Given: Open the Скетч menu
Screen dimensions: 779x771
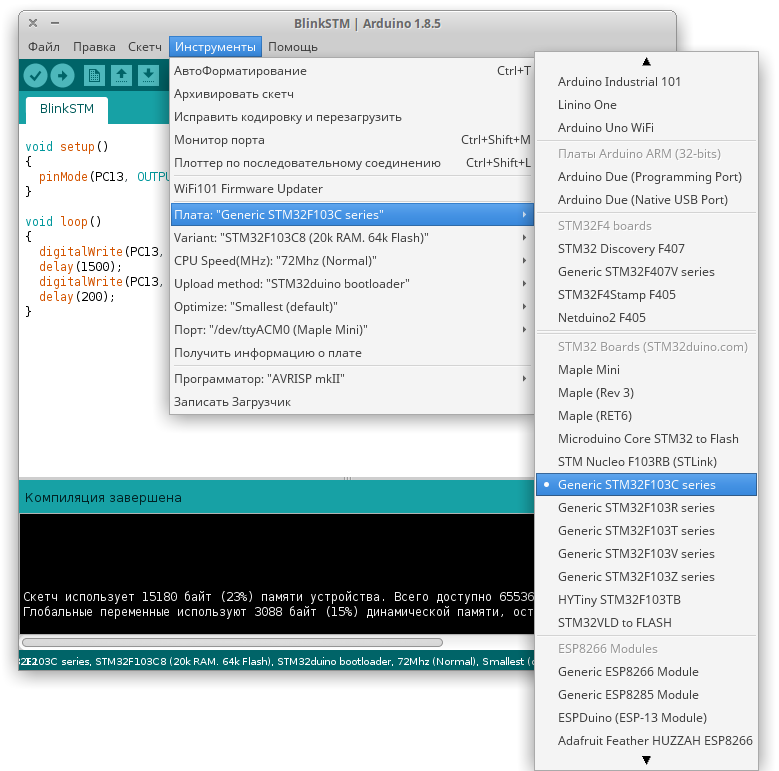Looking at the screenshot, I should pyautogui.click(x=145, y=47).
